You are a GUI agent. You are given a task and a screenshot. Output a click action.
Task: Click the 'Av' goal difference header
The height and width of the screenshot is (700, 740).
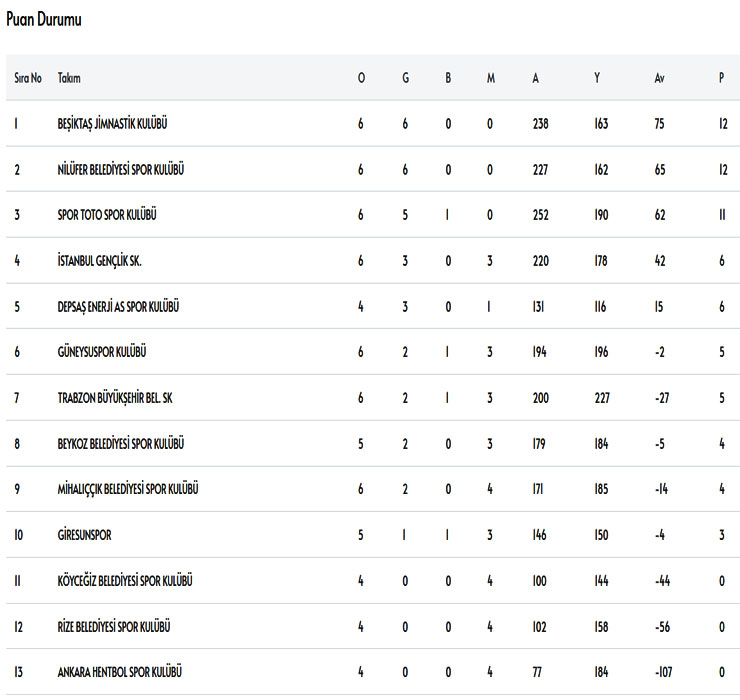[659, 78]
